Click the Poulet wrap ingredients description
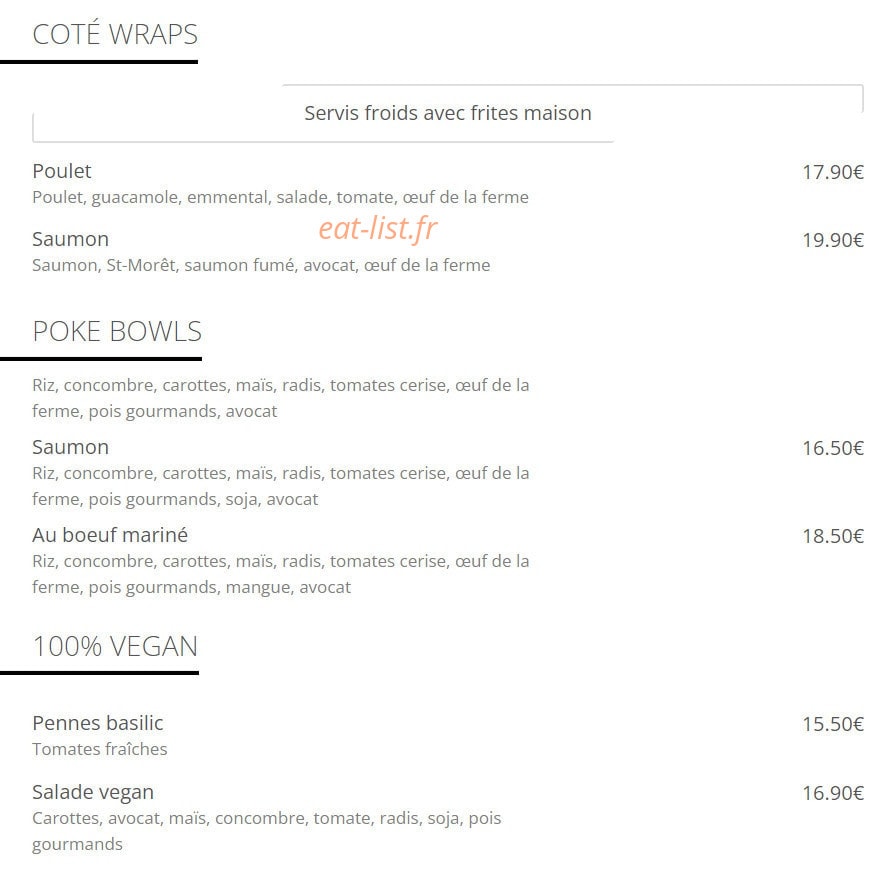Viewport: 891px width, 881px height. (280, 198)
